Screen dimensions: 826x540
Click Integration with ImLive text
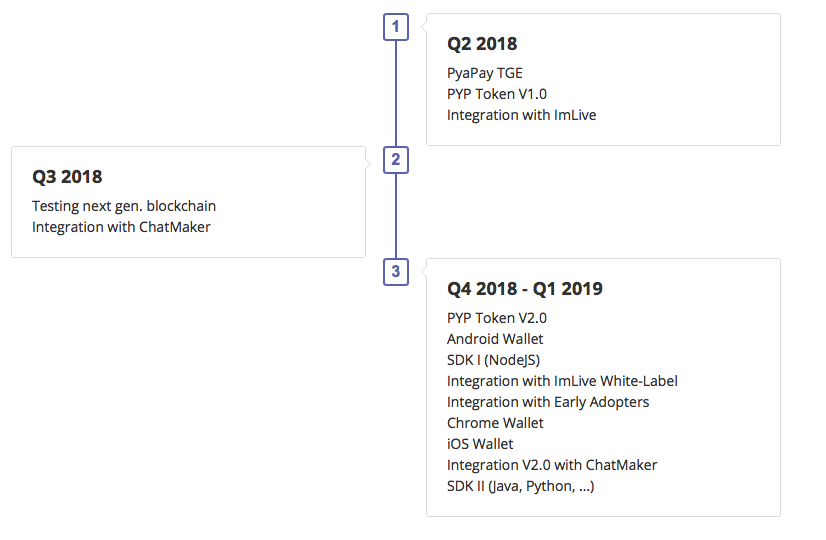(x=522, y=115)
